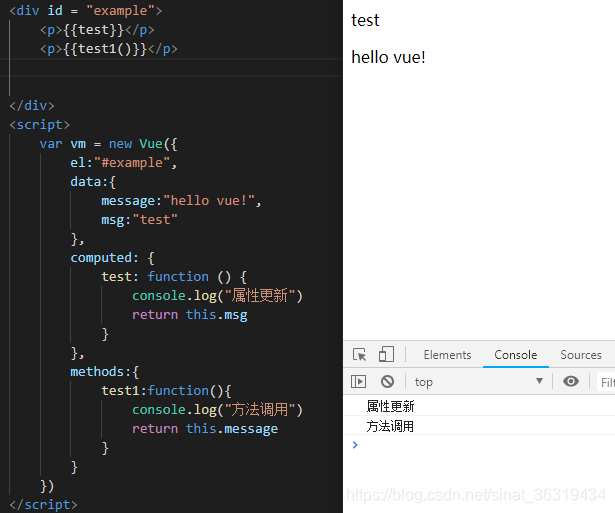Select the console log entry 方法调用
Screen dimensions: 615x513
tap(390, 426)
